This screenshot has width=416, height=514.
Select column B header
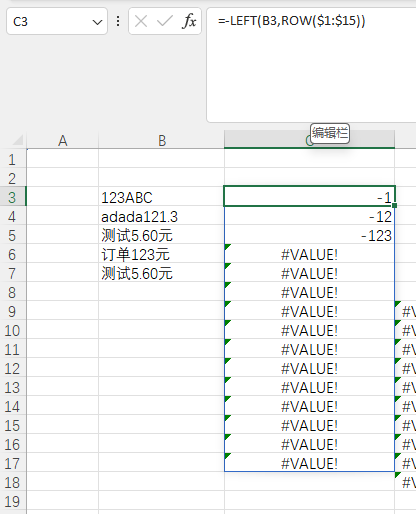(x=162, y=140)
